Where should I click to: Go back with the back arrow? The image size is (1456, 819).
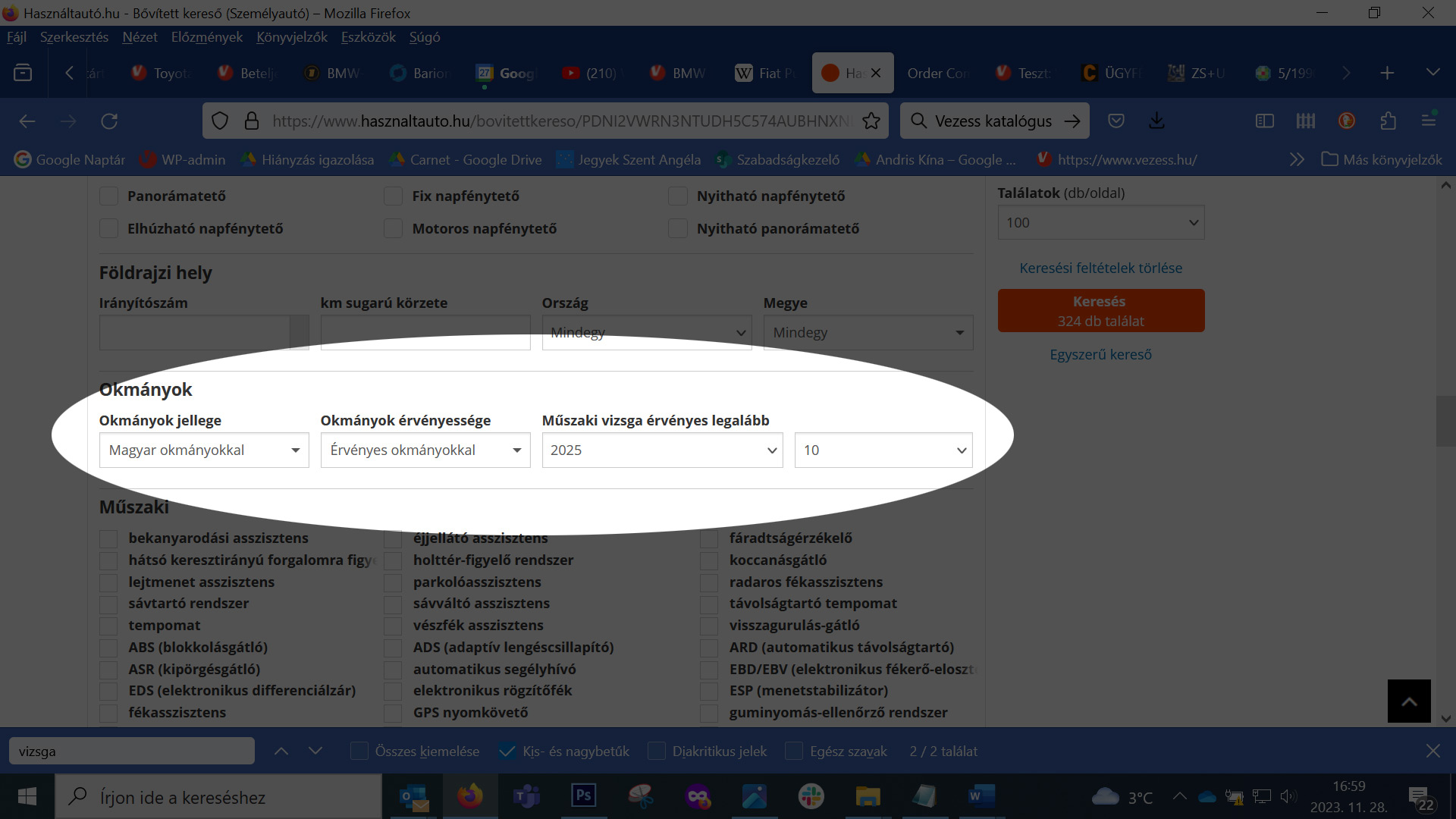(27, 121)
